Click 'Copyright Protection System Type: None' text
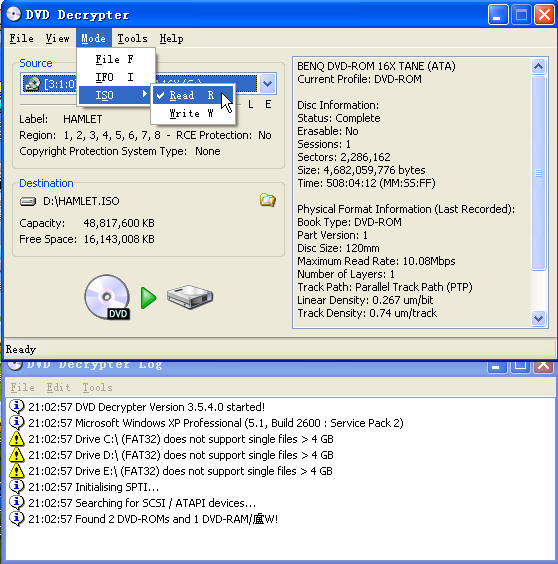This screenshot has height=564, width=558. pos(120,151)
